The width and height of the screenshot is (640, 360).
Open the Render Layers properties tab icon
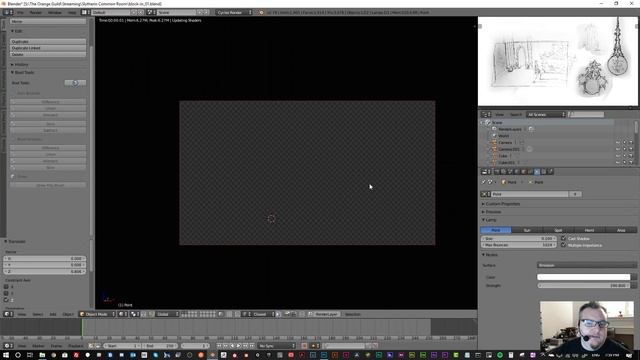coord(503,172)
